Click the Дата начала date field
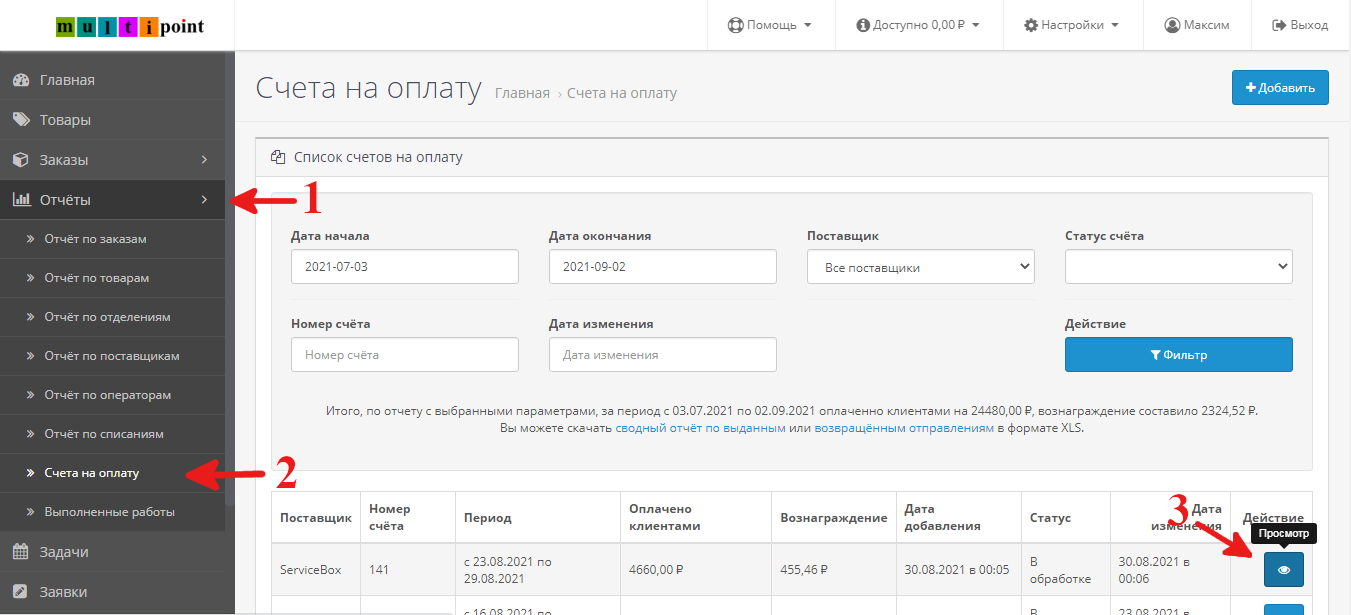 pos(405,267)
